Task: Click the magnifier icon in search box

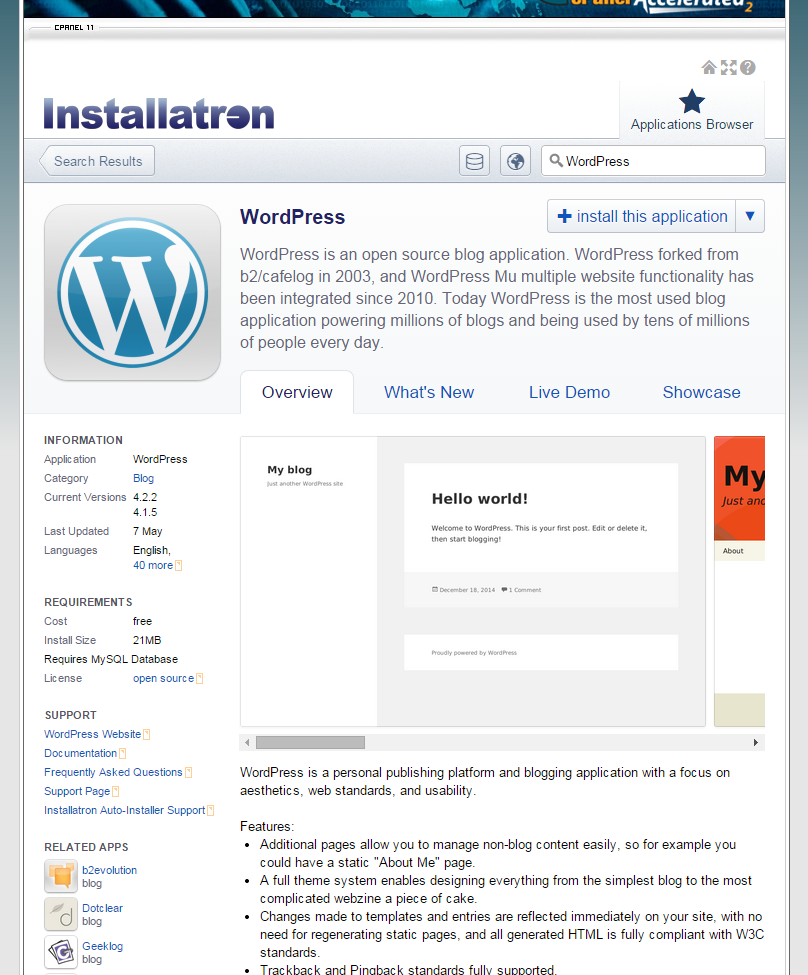Action: (556, 160)
